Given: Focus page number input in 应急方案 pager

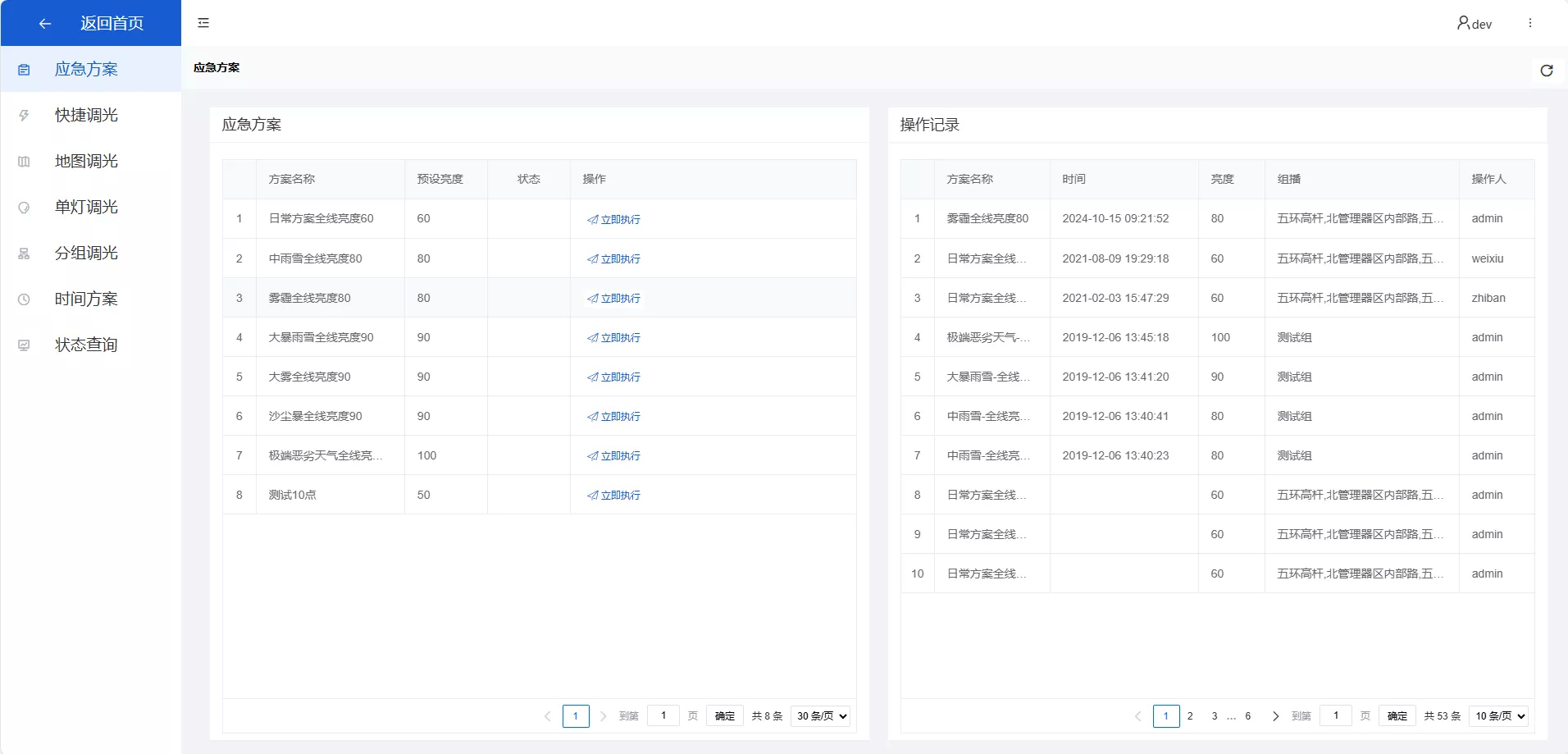Looking at the screenshot, I should [663, 715].
